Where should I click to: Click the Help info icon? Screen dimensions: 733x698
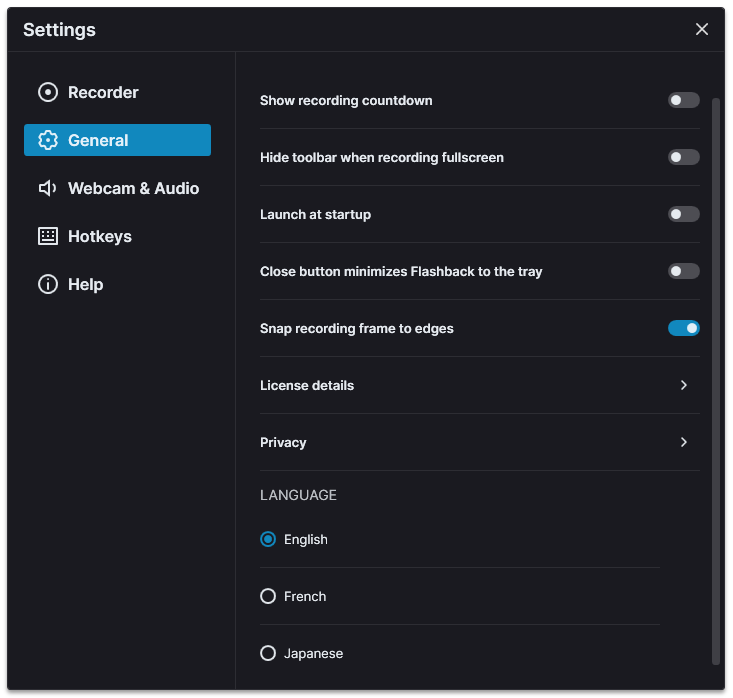point(48,284)
